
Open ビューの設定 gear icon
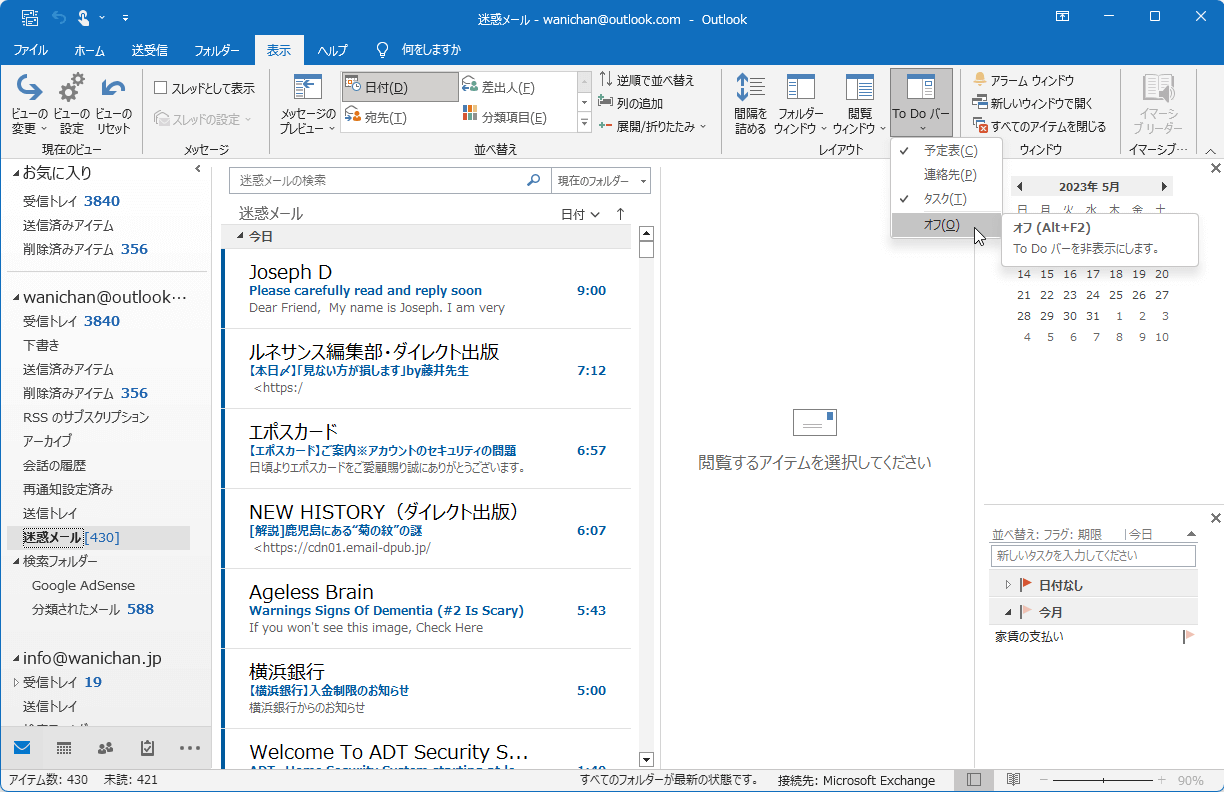point(72,105)
